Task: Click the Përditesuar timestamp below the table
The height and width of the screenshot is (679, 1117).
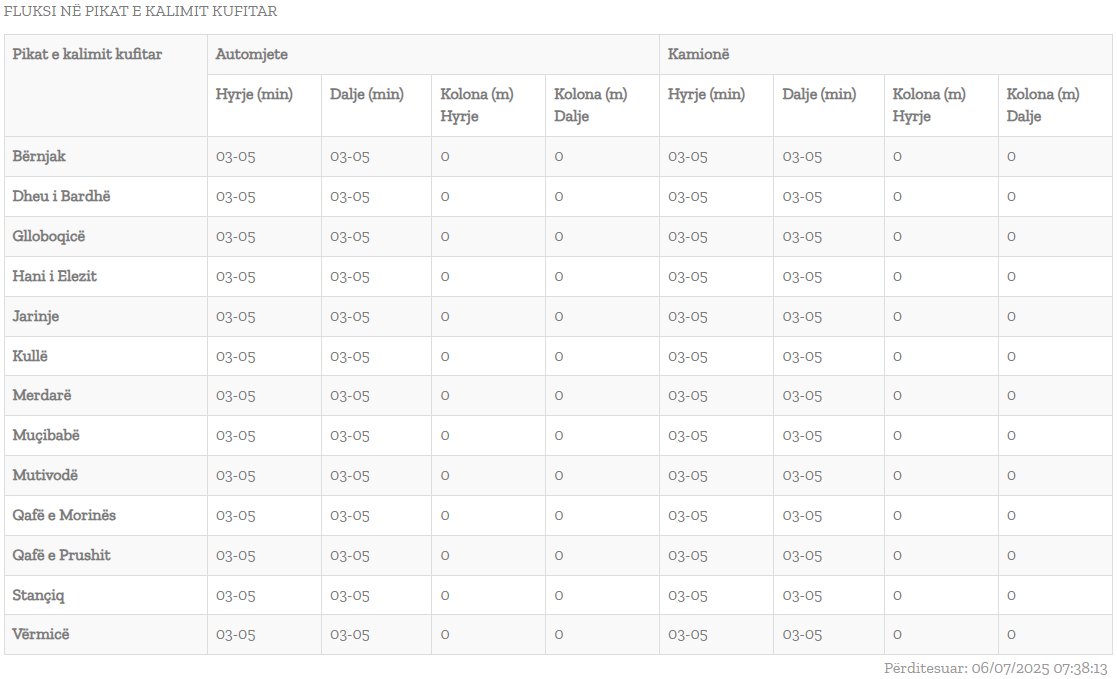Action: click(x=995, y=667)
